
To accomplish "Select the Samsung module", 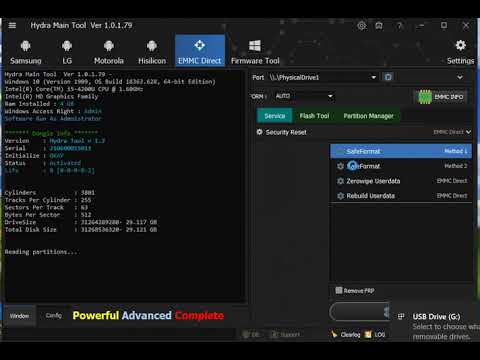I will (x=26, y=52).
